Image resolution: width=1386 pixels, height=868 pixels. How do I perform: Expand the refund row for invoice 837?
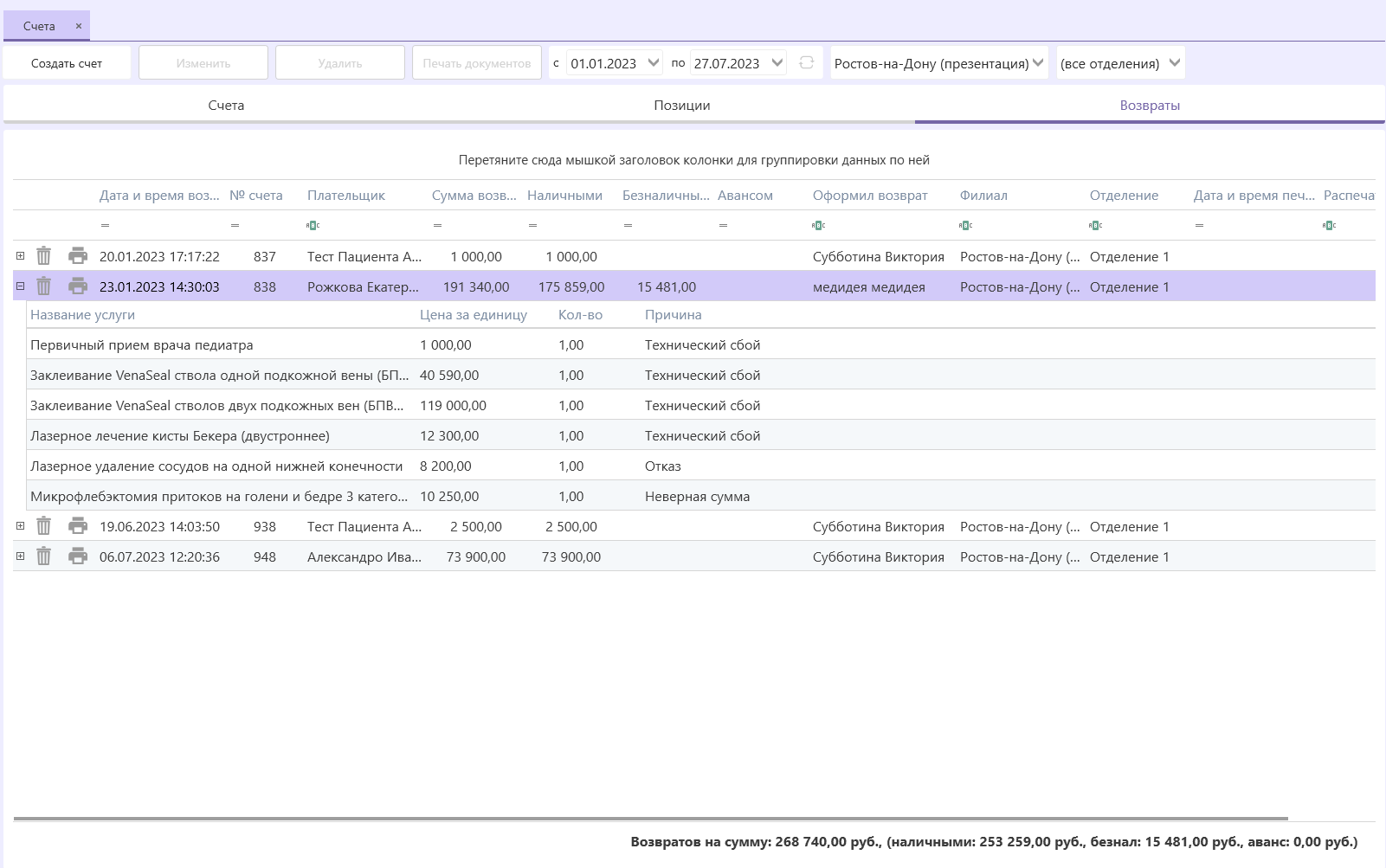[x=20, y=255]
